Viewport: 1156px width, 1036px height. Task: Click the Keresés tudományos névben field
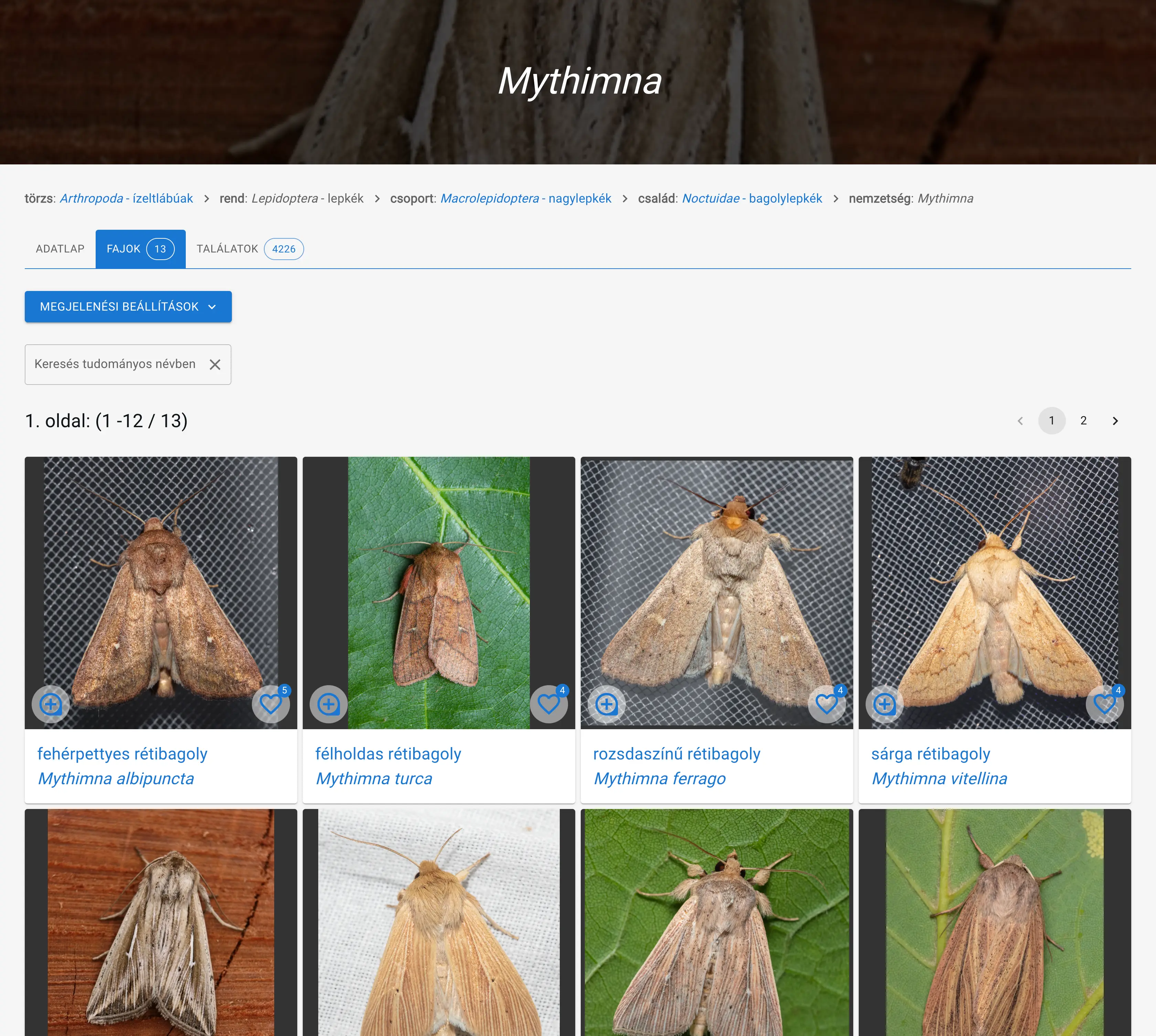click(x=115, y=364)
